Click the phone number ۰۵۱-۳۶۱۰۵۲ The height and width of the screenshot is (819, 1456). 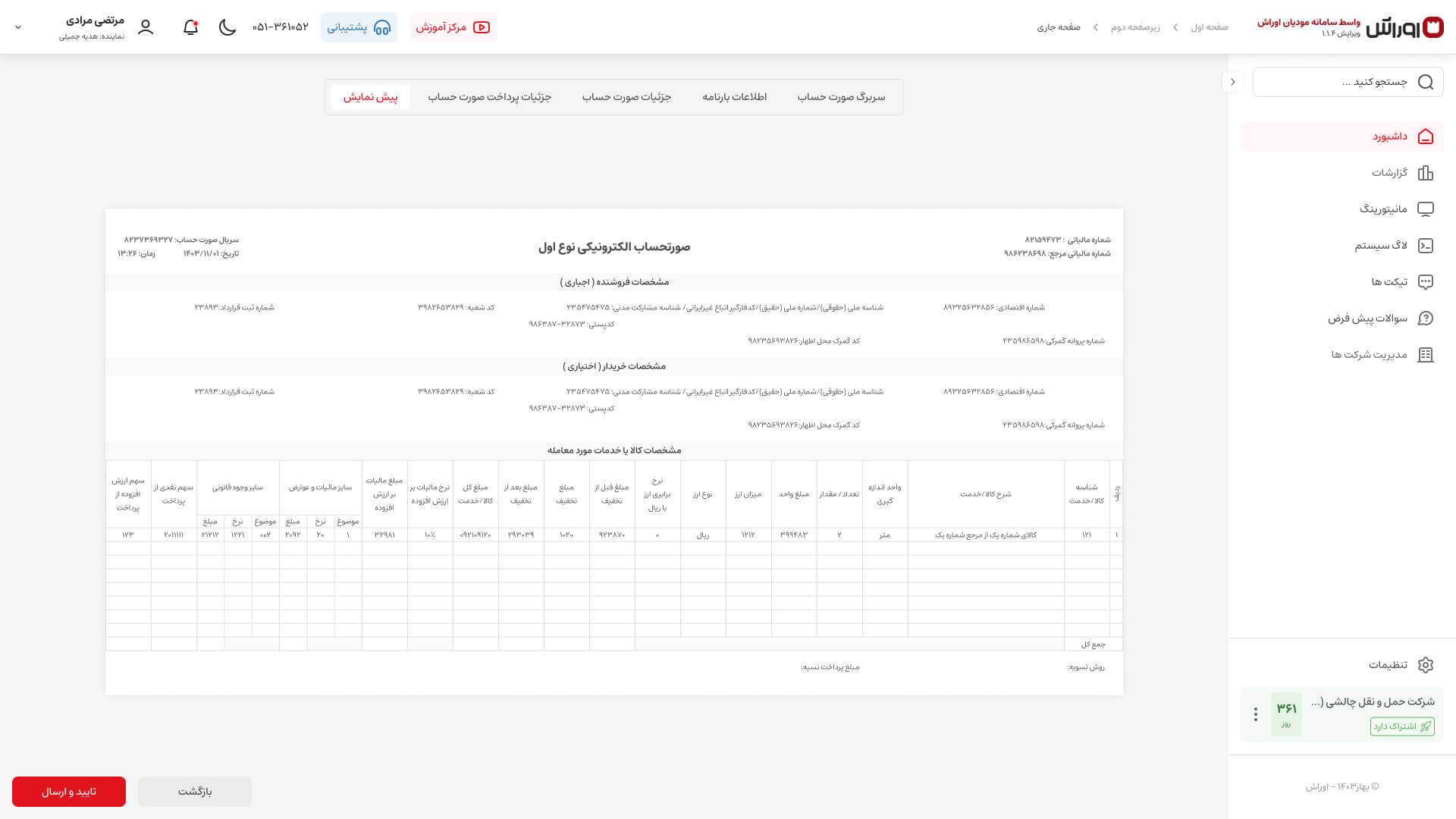(x=281, y=27)
